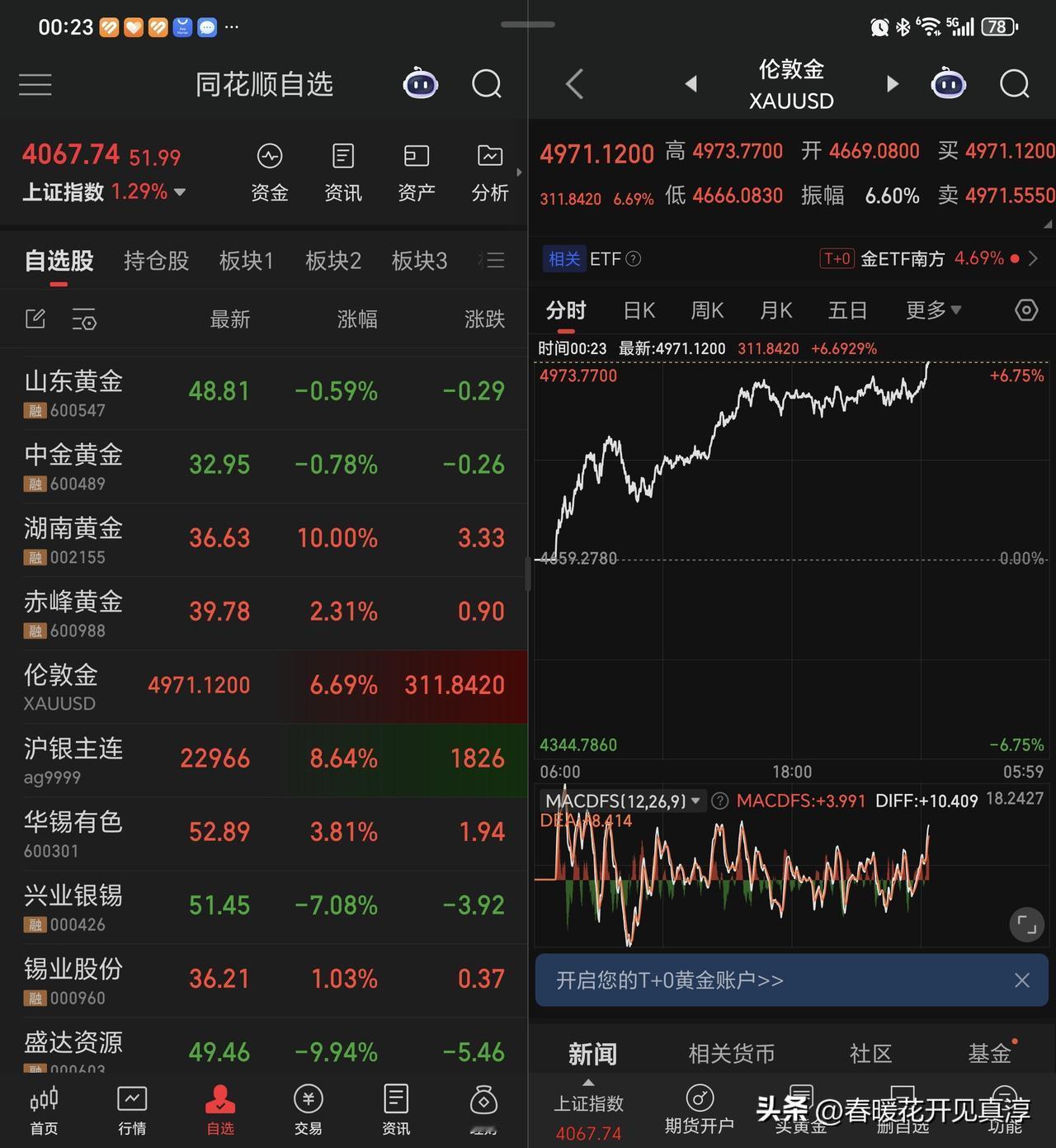Open the 沪银主连 watchlist row

(264, 760)
